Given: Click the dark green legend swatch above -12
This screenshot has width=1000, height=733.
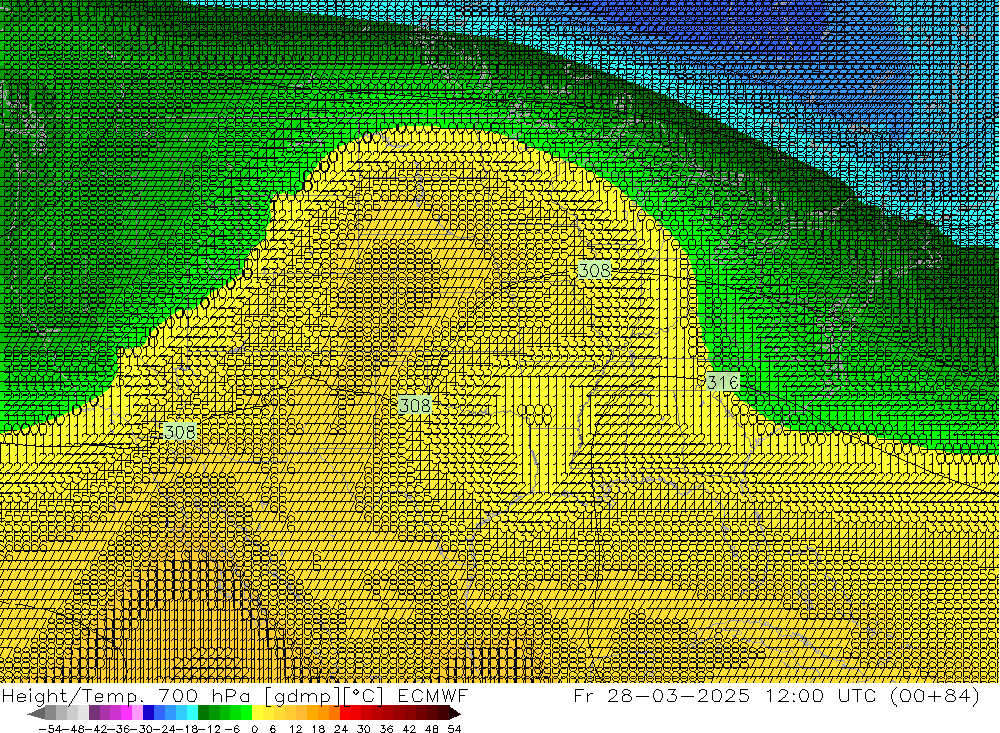Looking at the screenshot, I should (x=203, y=714).
